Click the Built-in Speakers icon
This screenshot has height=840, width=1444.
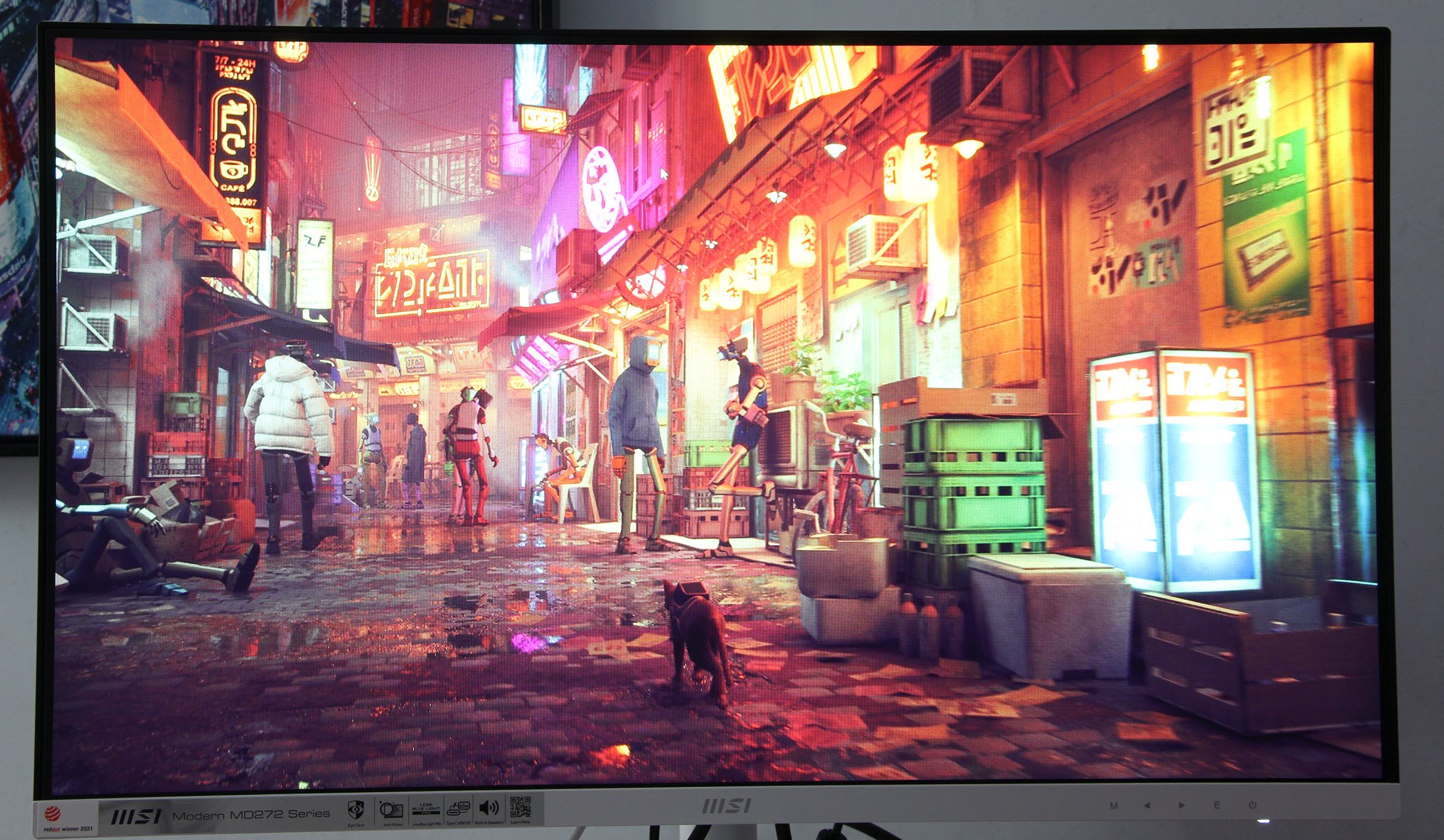[489, 809]
